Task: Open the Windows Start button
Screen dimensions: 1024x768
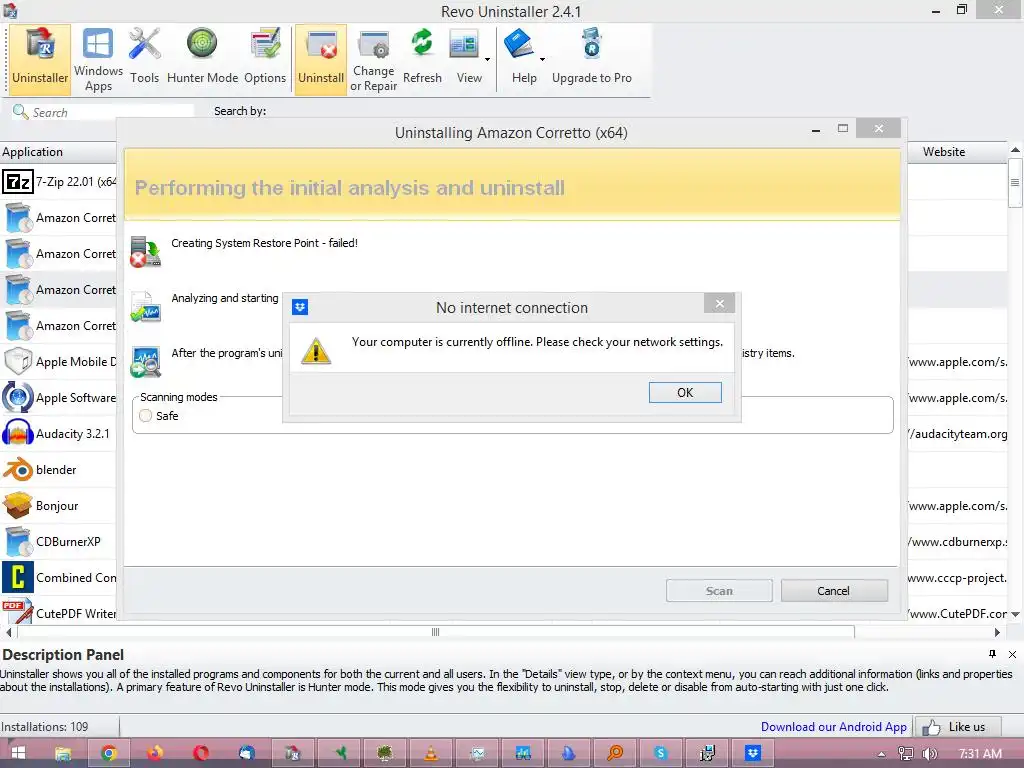Action: pyautogui.click(x=18, y=753)
